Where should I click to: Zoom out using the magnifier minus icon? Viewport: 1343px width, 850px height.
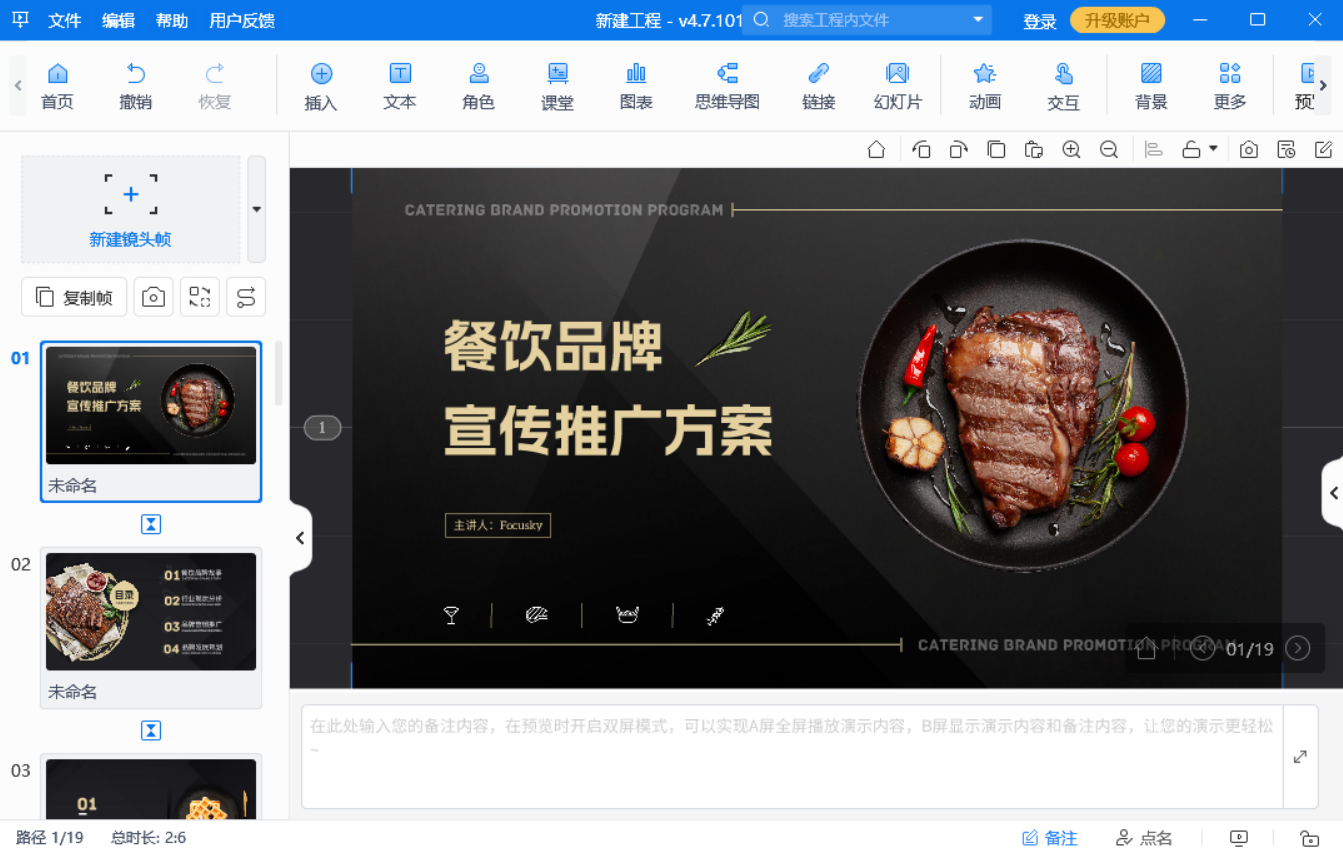pyautogui.click(x=1108, y=149)
